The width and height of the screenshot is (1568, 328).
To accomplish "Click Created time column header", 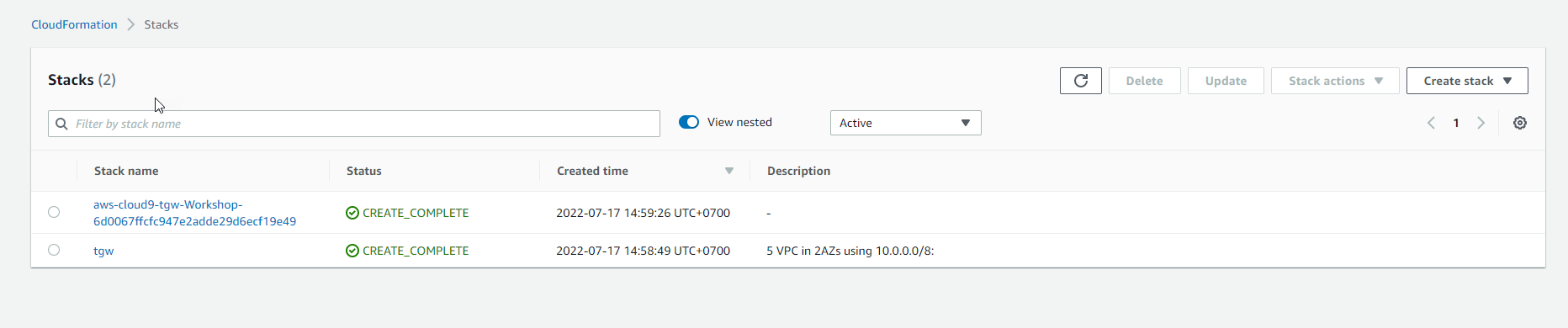I will point(592,171).
